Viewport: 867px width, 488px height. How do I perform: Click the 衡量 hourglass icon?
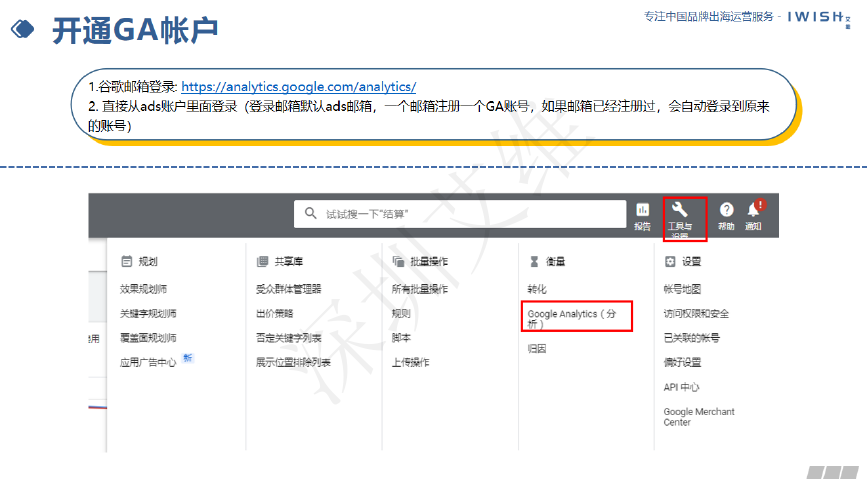(x=534, y=261)
